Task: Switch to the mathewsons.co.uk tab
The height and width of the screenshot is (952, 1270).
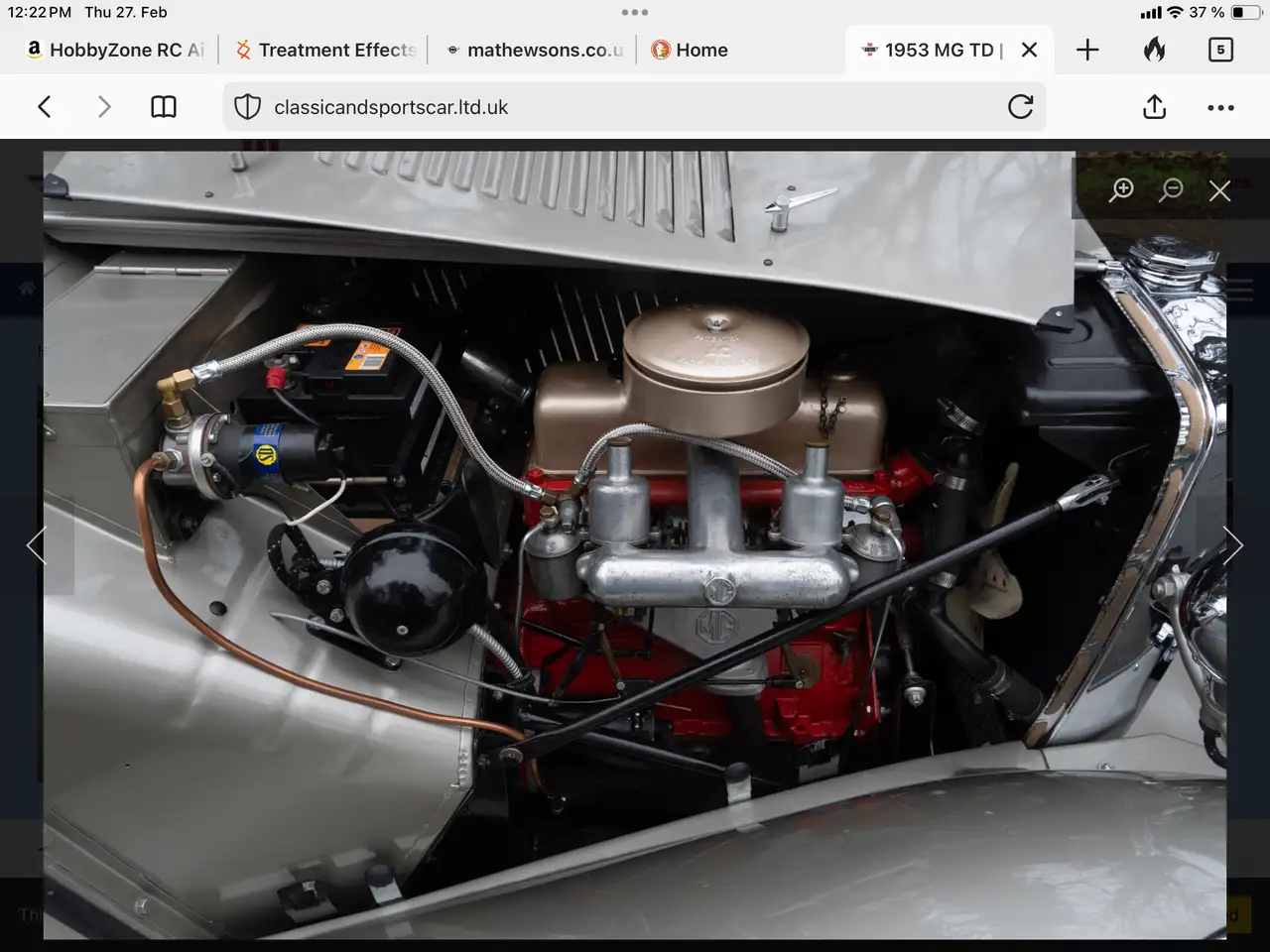Action: click(x=535, y=50)
